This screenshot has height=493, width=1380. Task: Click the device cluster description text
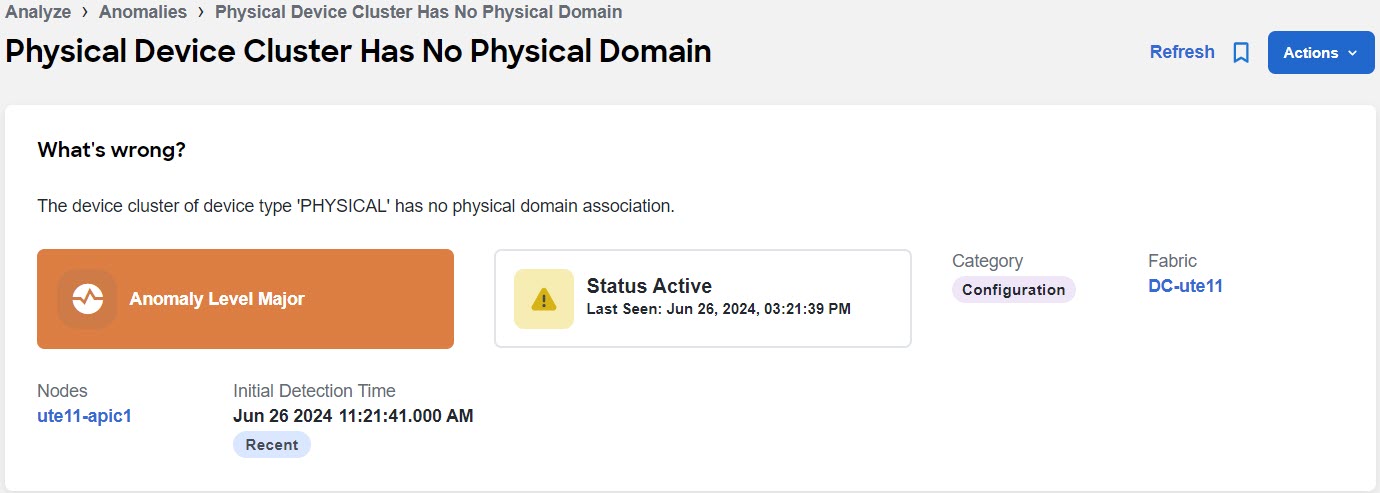pos(356,206)
